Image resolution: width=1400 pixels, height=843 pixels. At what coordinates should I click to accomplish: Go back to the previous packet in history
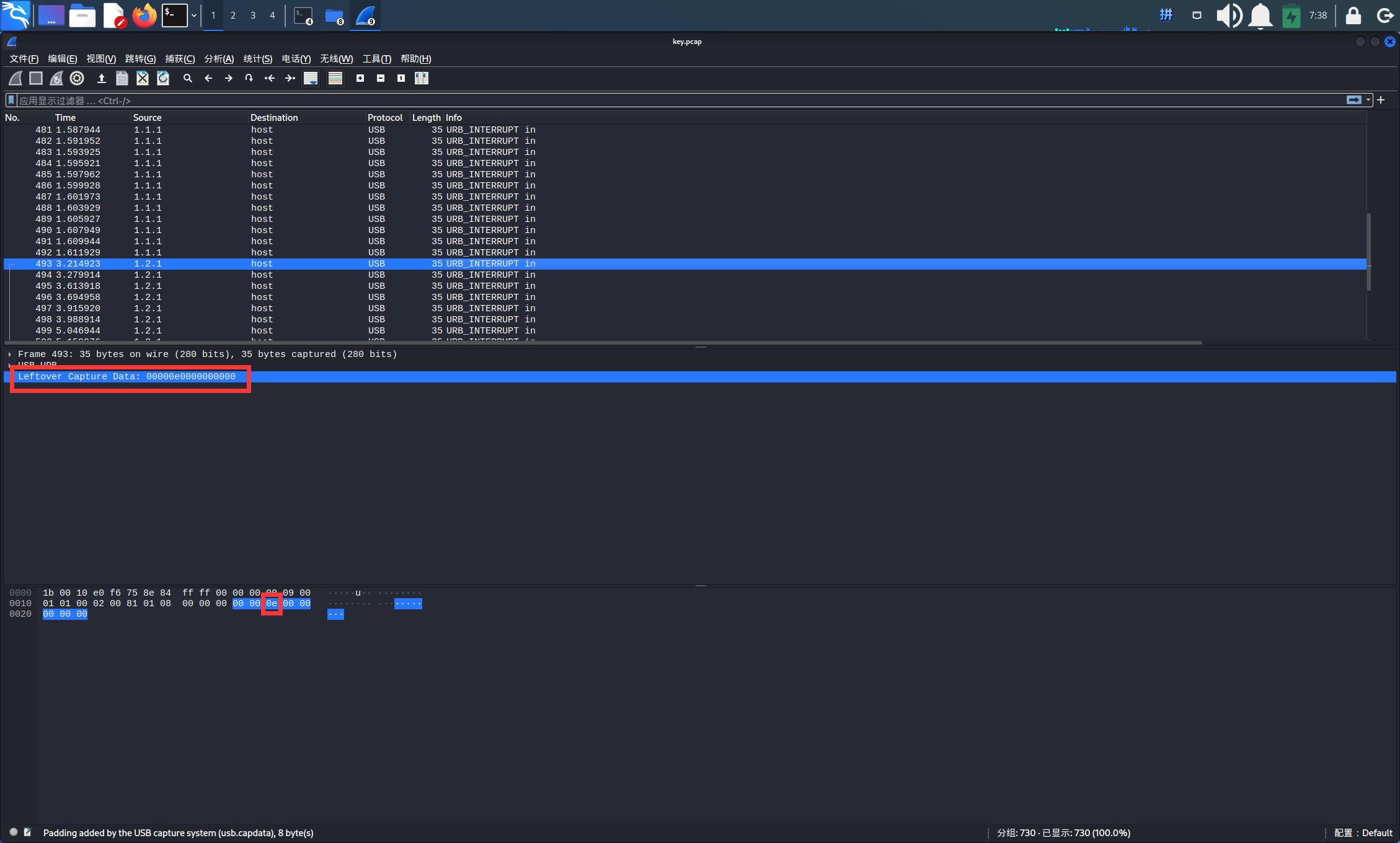[x=208, y=78]
